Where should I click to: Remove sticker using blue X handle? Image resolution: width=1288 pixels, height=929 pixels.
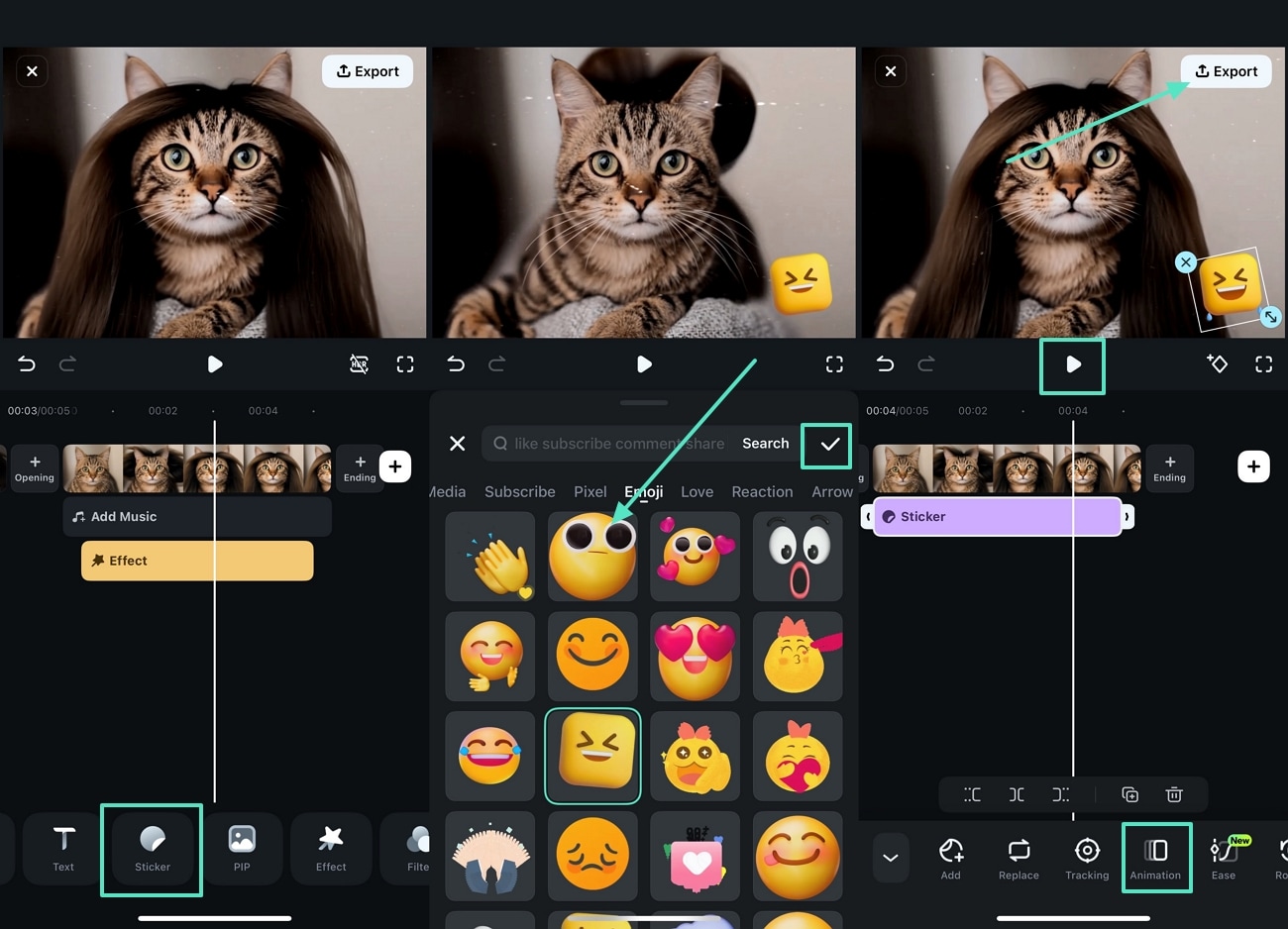[1186, 262]
